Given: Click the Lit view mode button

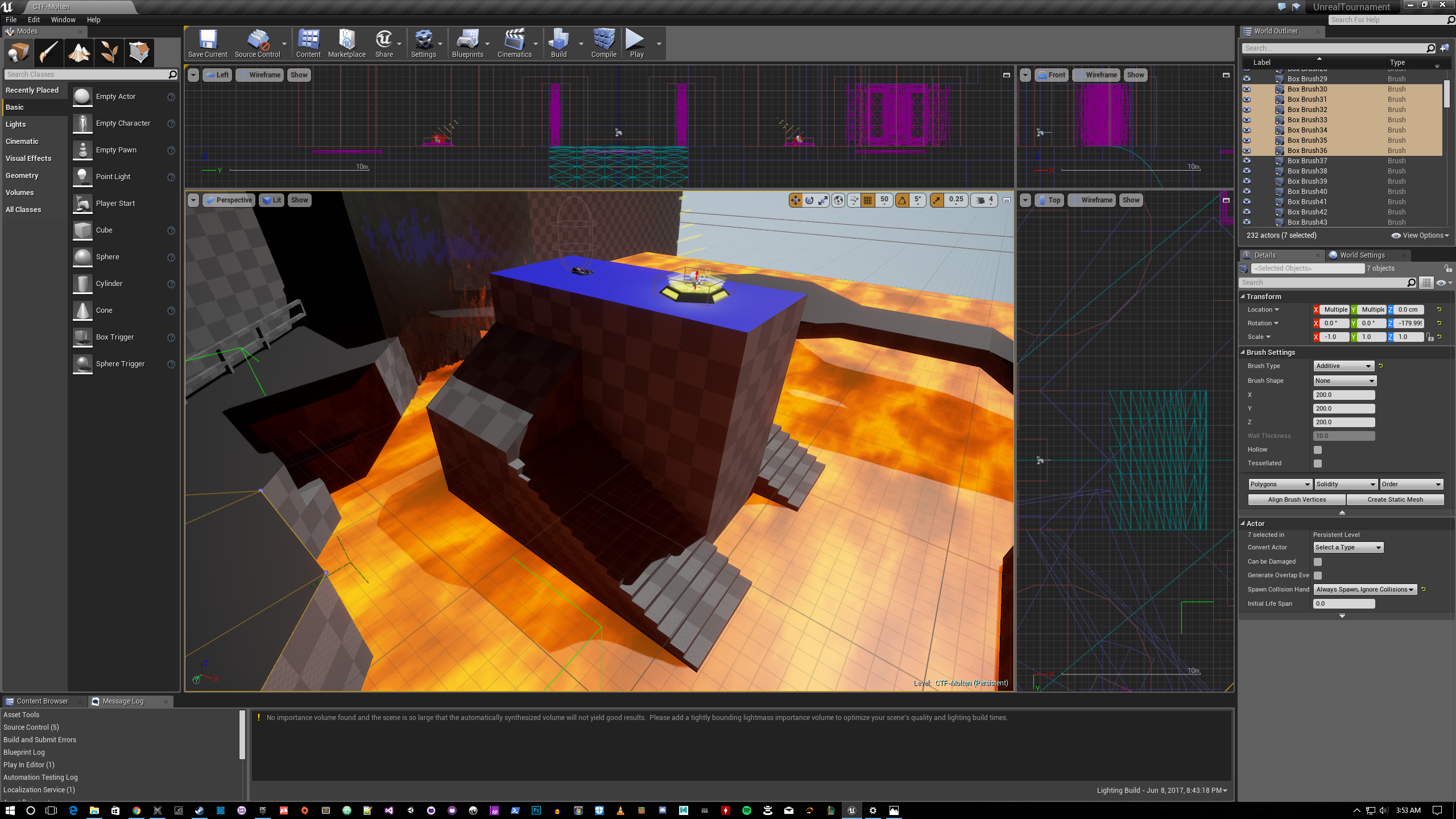Looking at the screenshot, I should pyautogui.click(x=272, y=200).
